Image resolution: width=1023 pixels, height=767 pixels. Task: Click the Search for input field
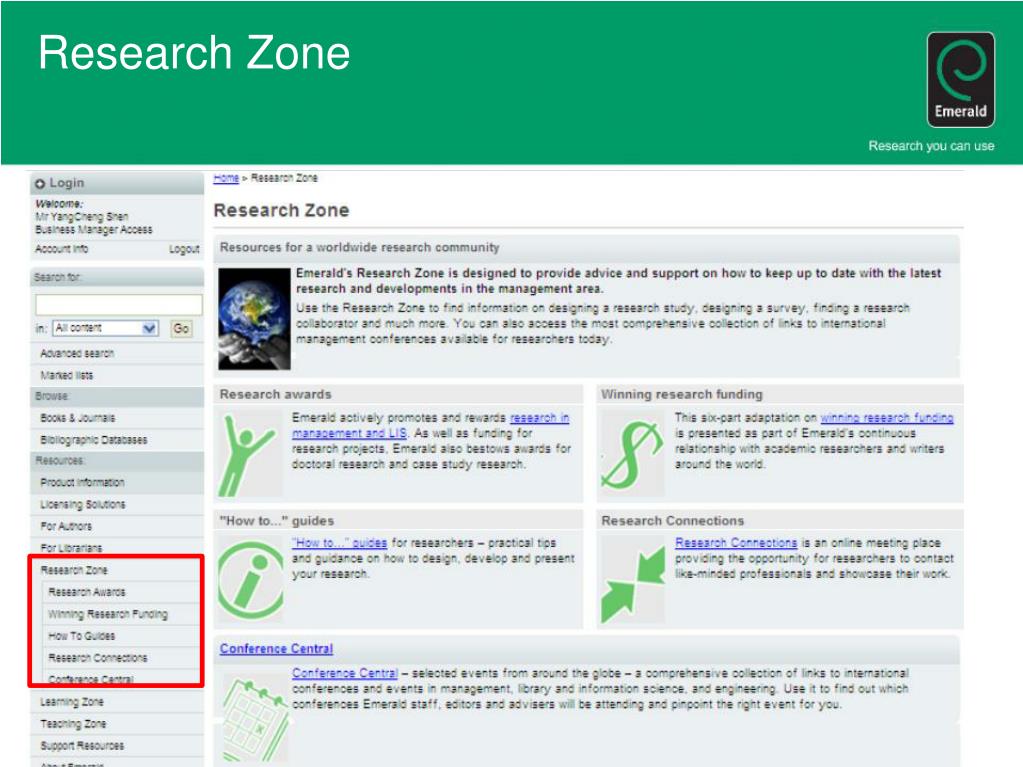119,305
